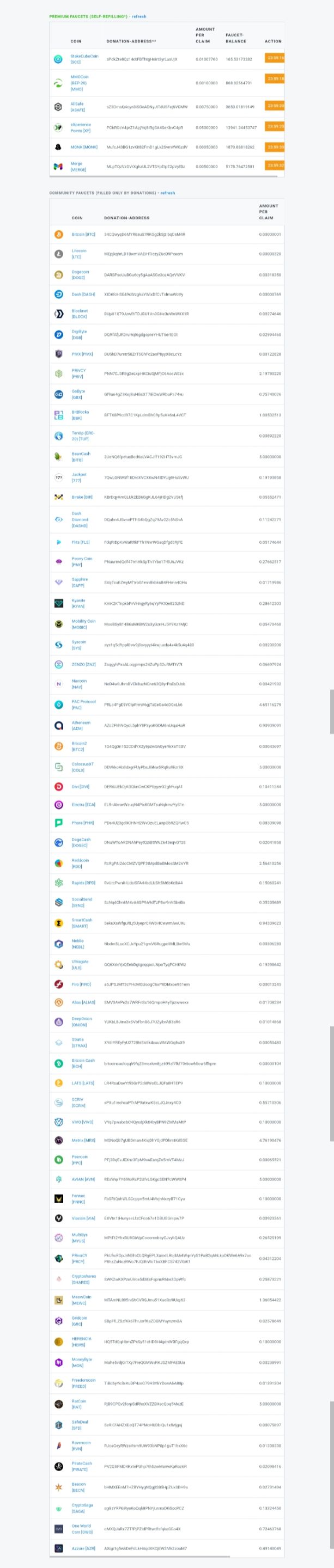
Task: Click the Peercoin coin icon
Action: click(59, 1160)
